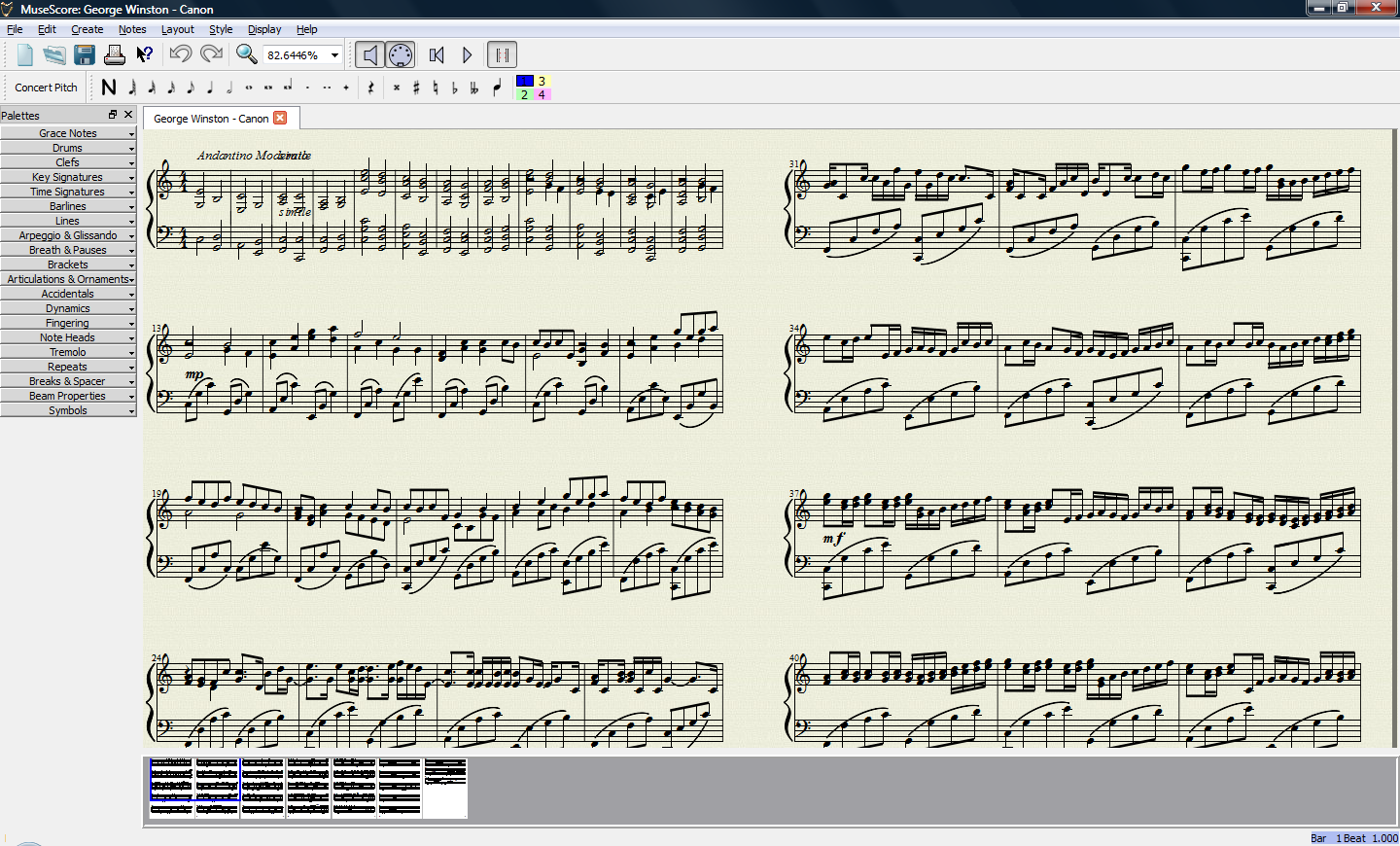
Task: Expand the Articulations & Ornaments palette
Action: click(x=68, y=279)
